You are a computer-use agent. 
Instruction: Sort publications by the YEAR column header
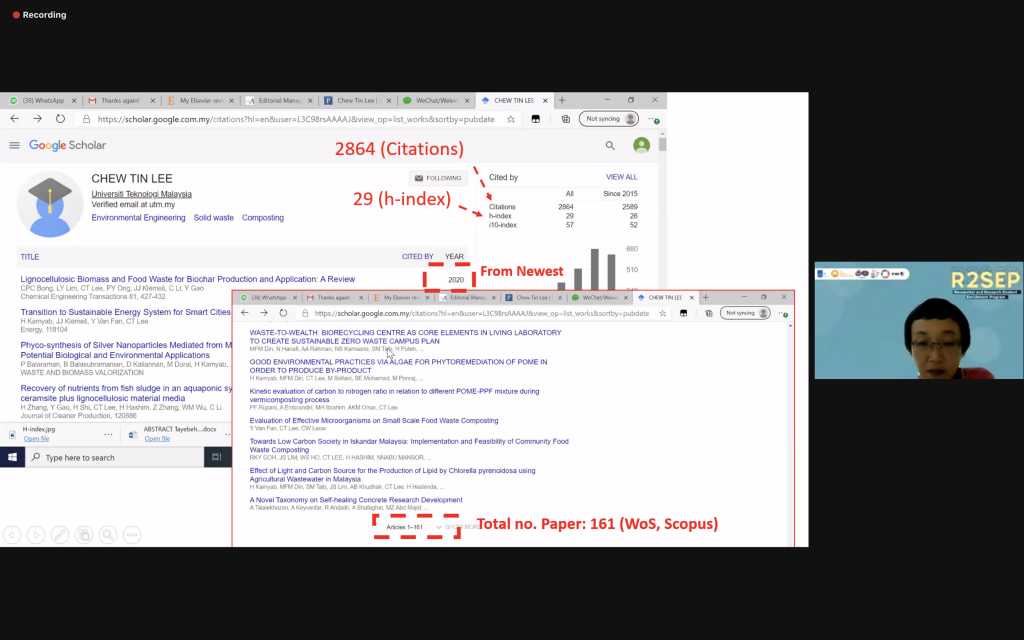tap(454, 257)
